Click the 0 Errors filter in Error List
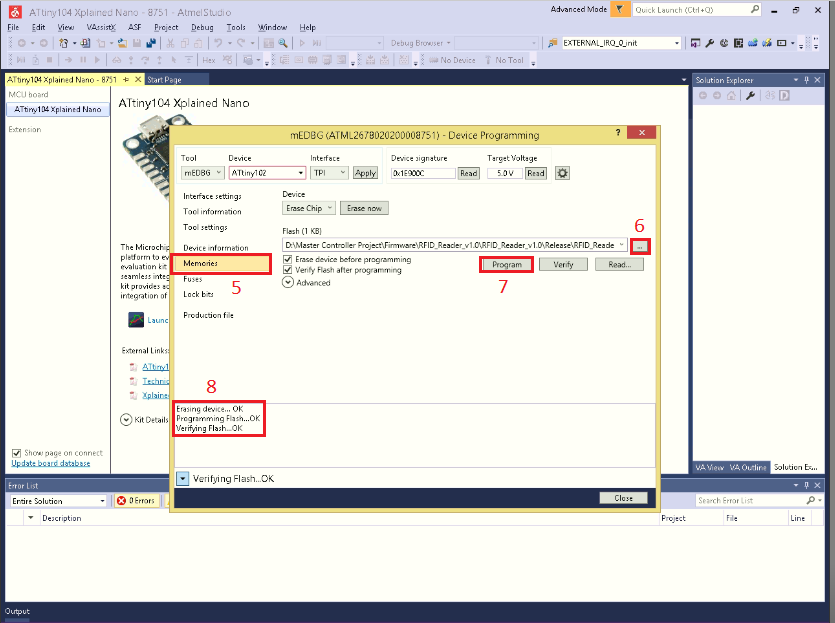Viewport: 835px width, 623px height. click(x=136, y=500)
